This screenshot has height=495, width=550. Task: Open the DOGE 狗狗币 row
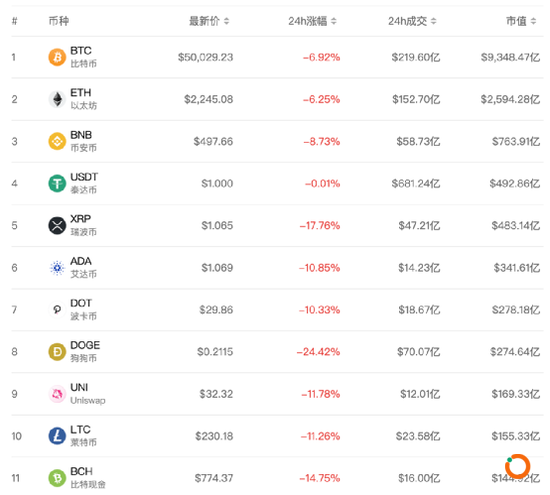pos(277,352)
